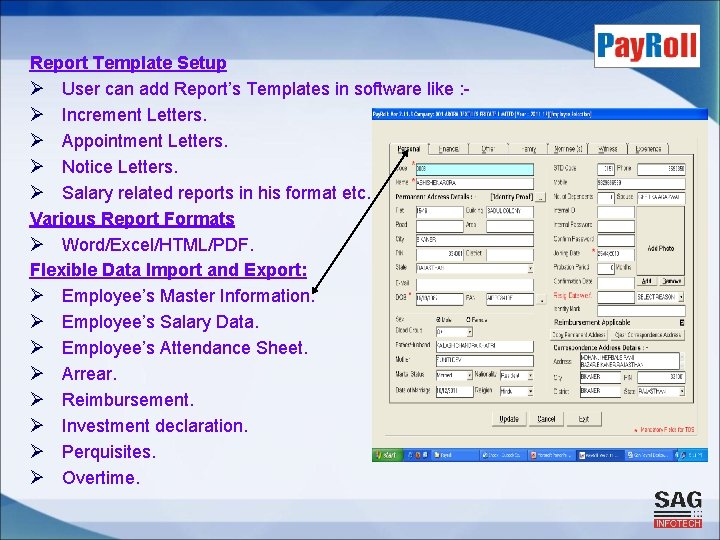Screen dimensions: 720x540
Task: Expand the Nationality dropdown
Action: click(530, 376)
